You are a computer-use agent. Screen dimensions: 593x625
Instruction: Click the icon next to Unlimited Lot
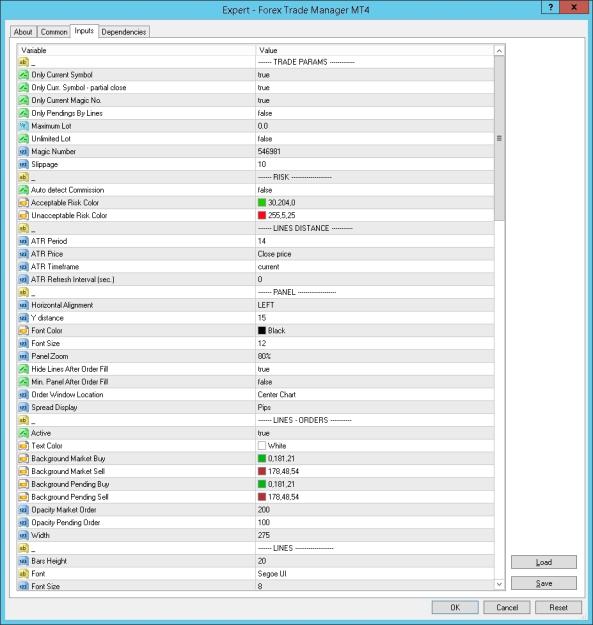[x=24, y=139]
